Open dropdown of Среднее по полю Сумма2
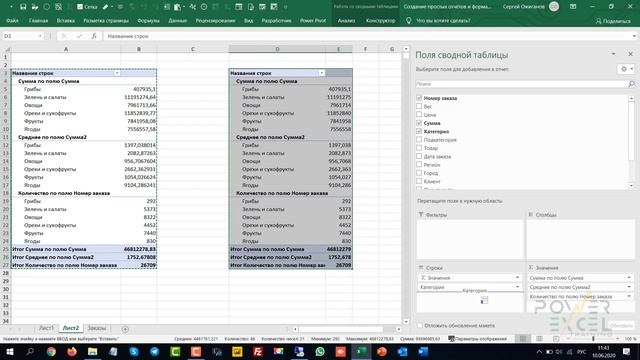 coord(629,287)
